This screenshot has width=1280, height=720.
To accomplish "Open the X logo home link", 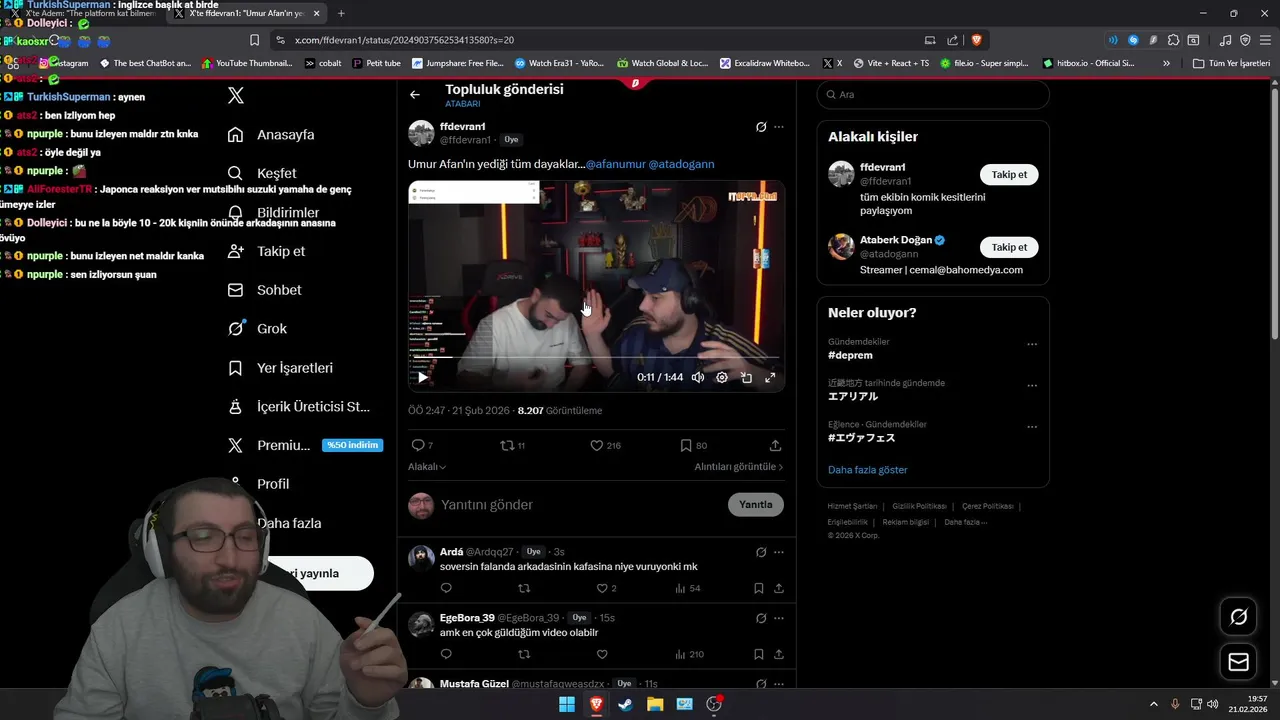I will pos(235,96).
